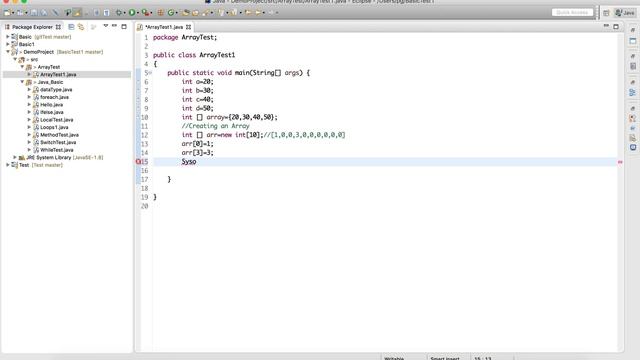
Task: Minimize the editor area
Action: pyautogui.click(x=606, y=27)
